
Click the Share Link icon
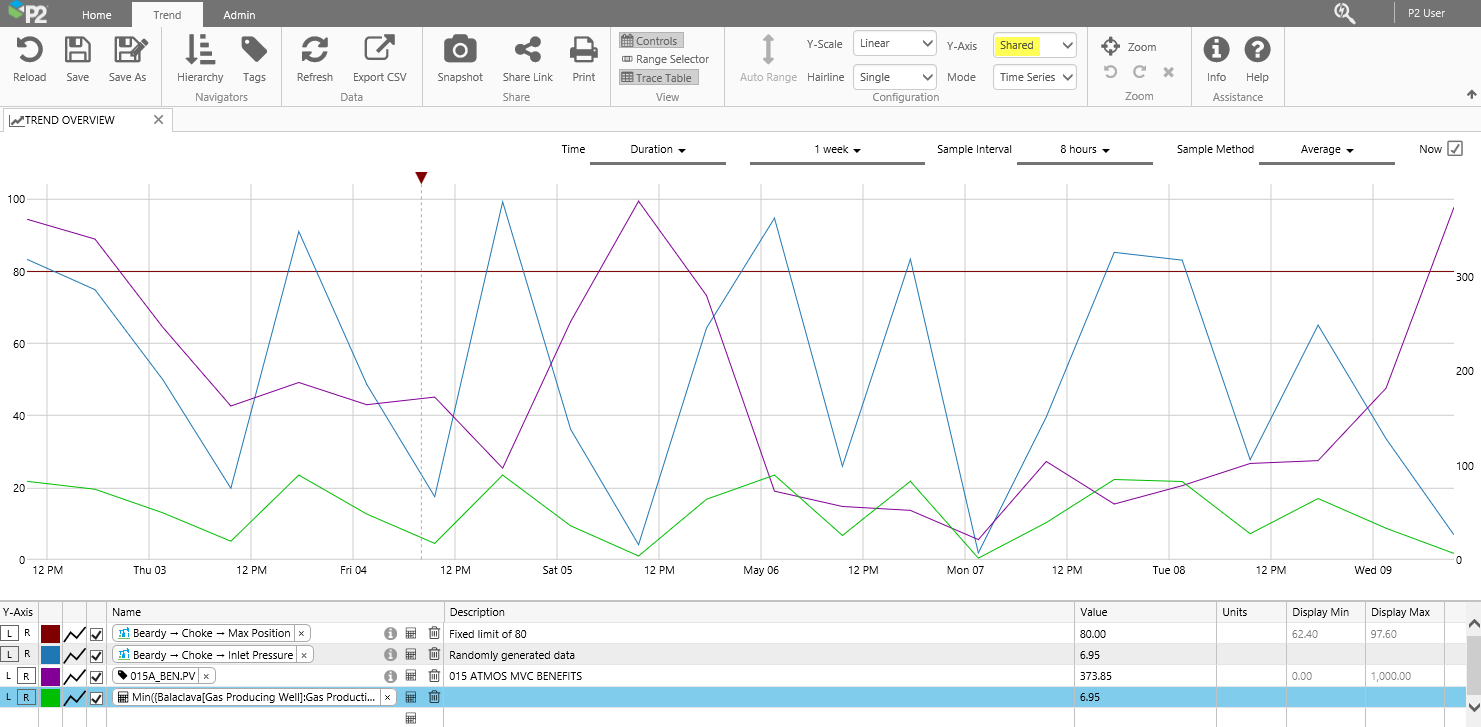click(x=527, y=50)
